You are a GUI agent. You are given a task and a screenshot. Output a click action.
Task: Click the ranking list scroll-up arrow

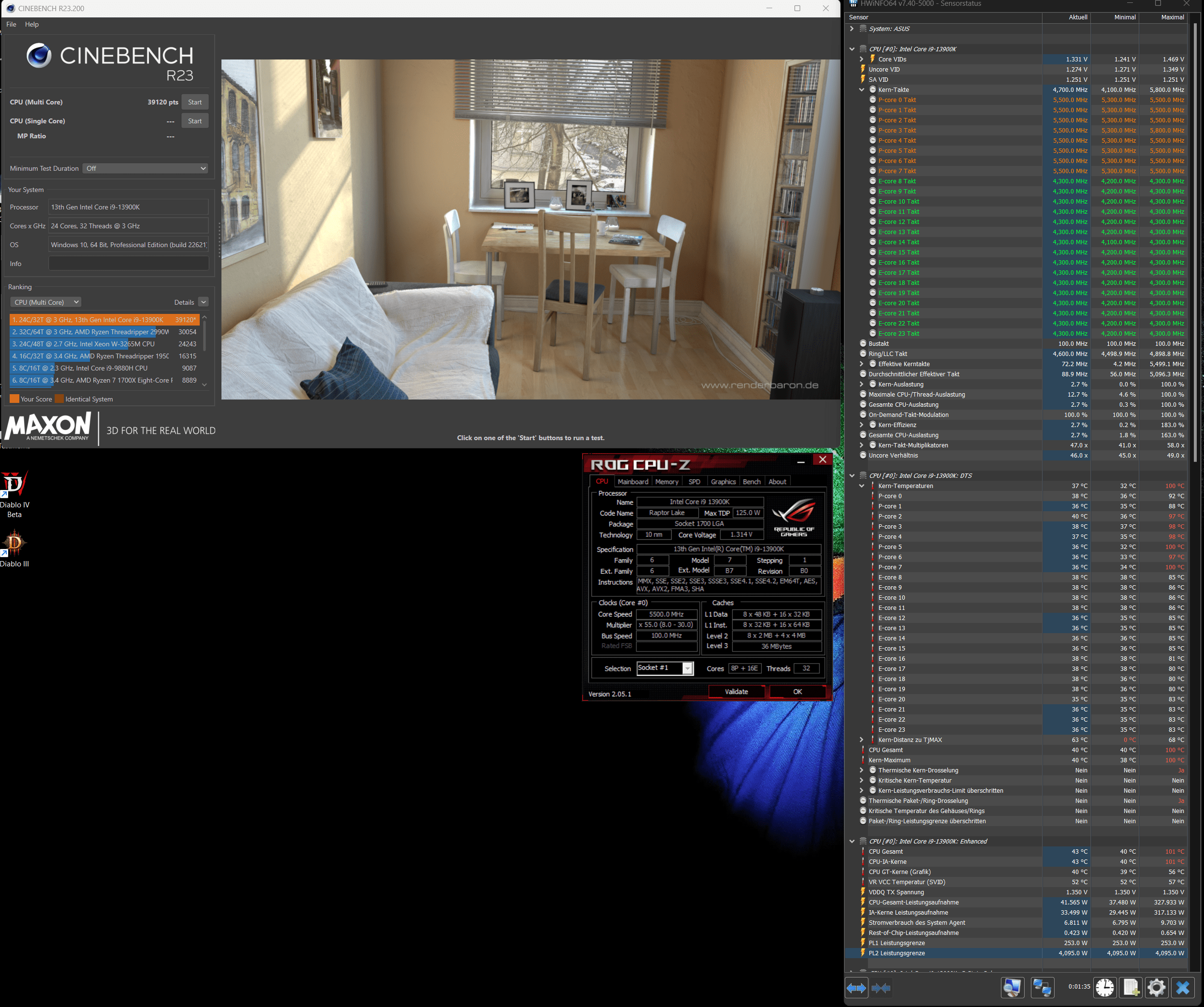205,318
